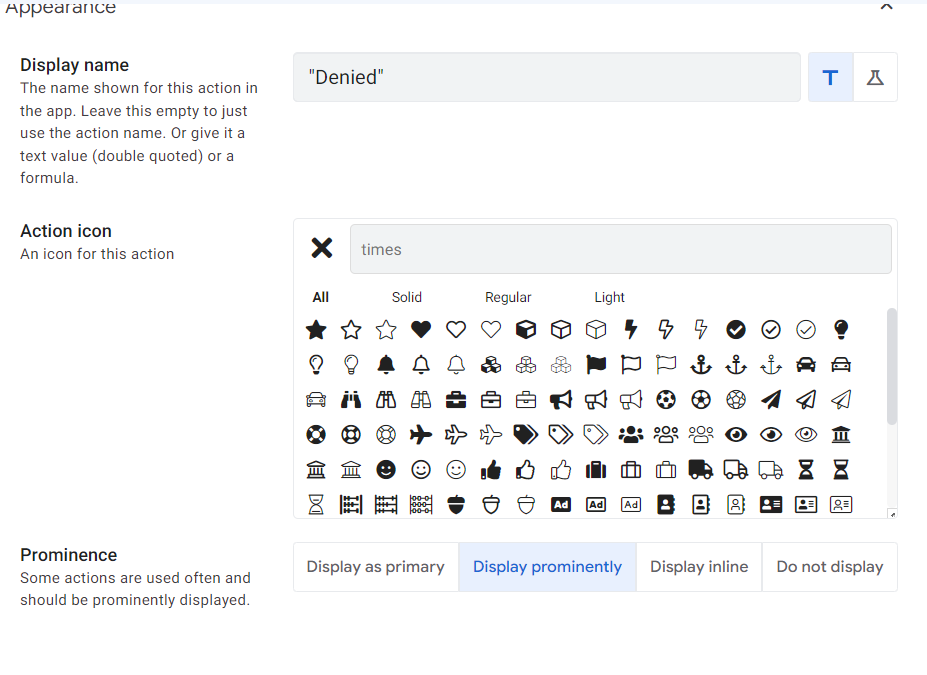Switch display name to formula flask mode
Image resolution: width=927 pixels, height=675 pixels.
coord(875,77)
